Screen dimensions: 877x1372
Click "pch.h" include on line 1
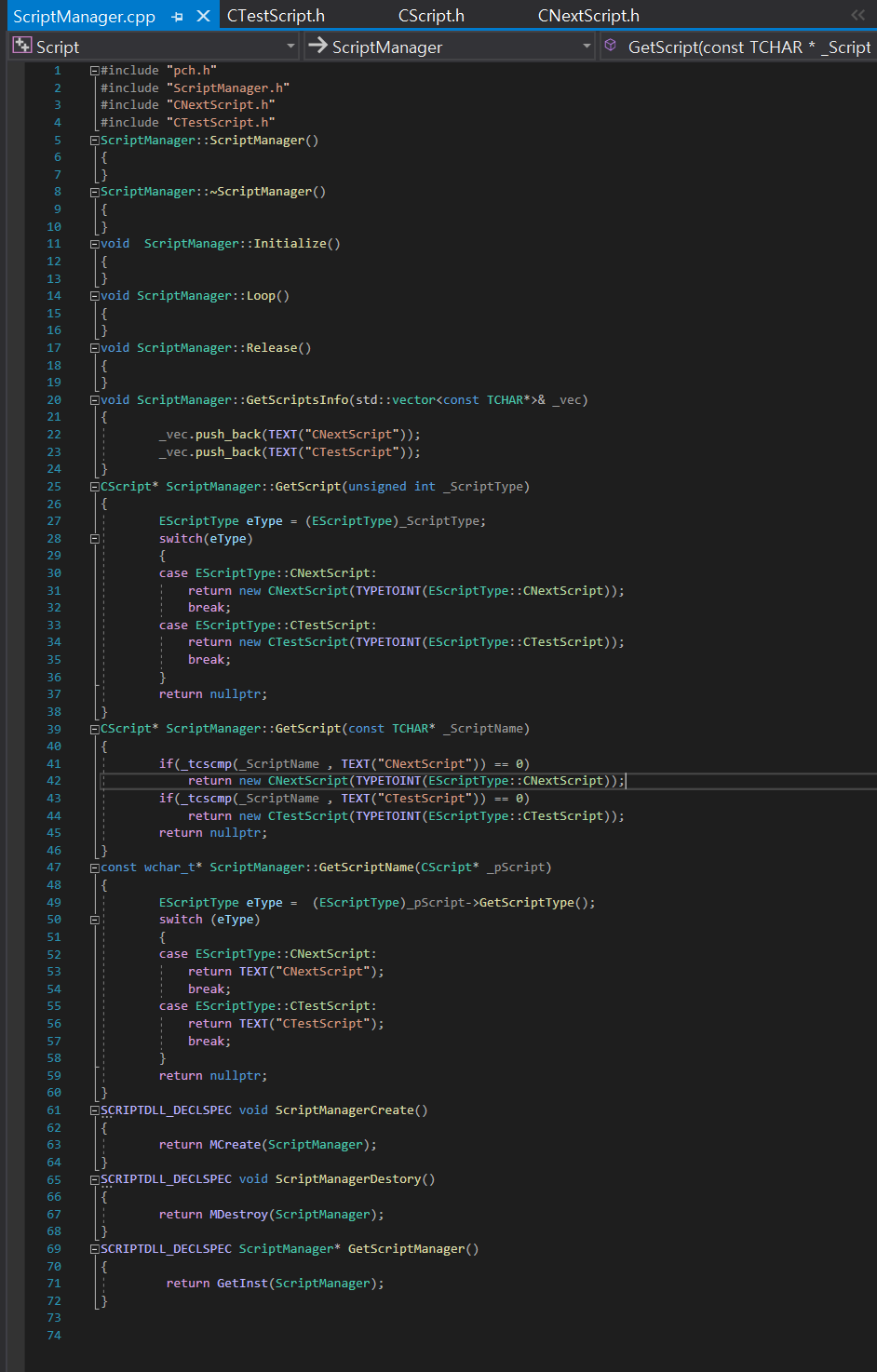pos(192,71)
